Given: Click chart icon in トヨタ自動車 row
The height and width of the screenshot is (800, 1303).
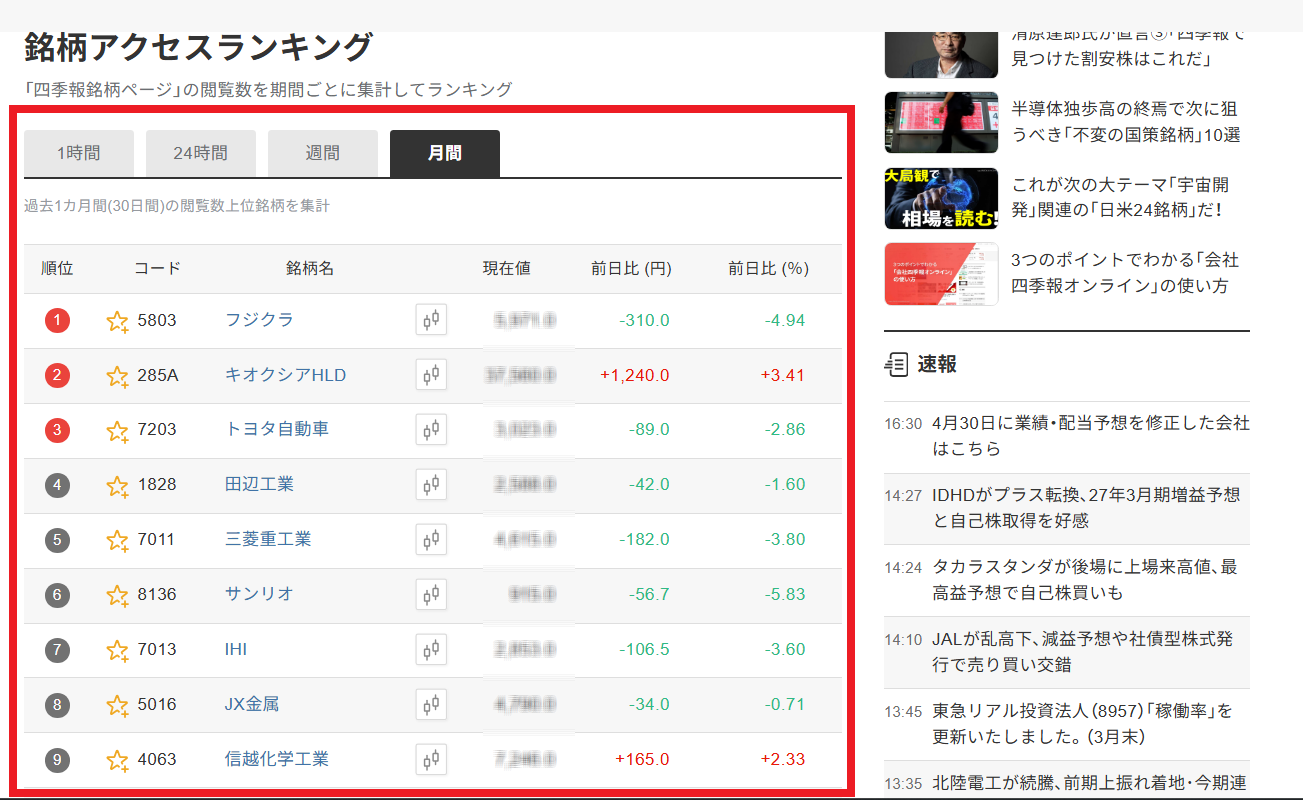Looking at the screenshot, I should (431, 430).
